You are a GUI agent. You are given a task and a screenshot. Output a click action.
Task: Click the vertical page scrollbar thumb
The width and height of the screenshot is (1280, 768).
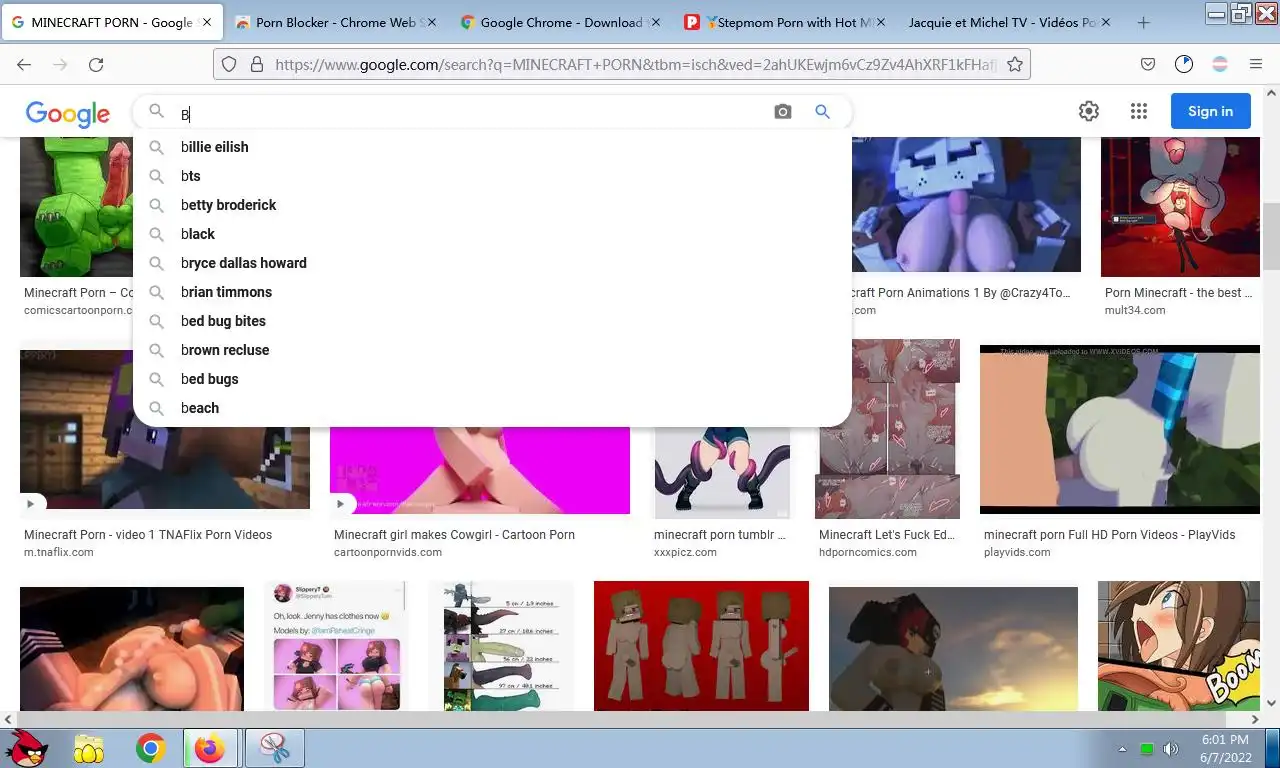coord(1271,234)
